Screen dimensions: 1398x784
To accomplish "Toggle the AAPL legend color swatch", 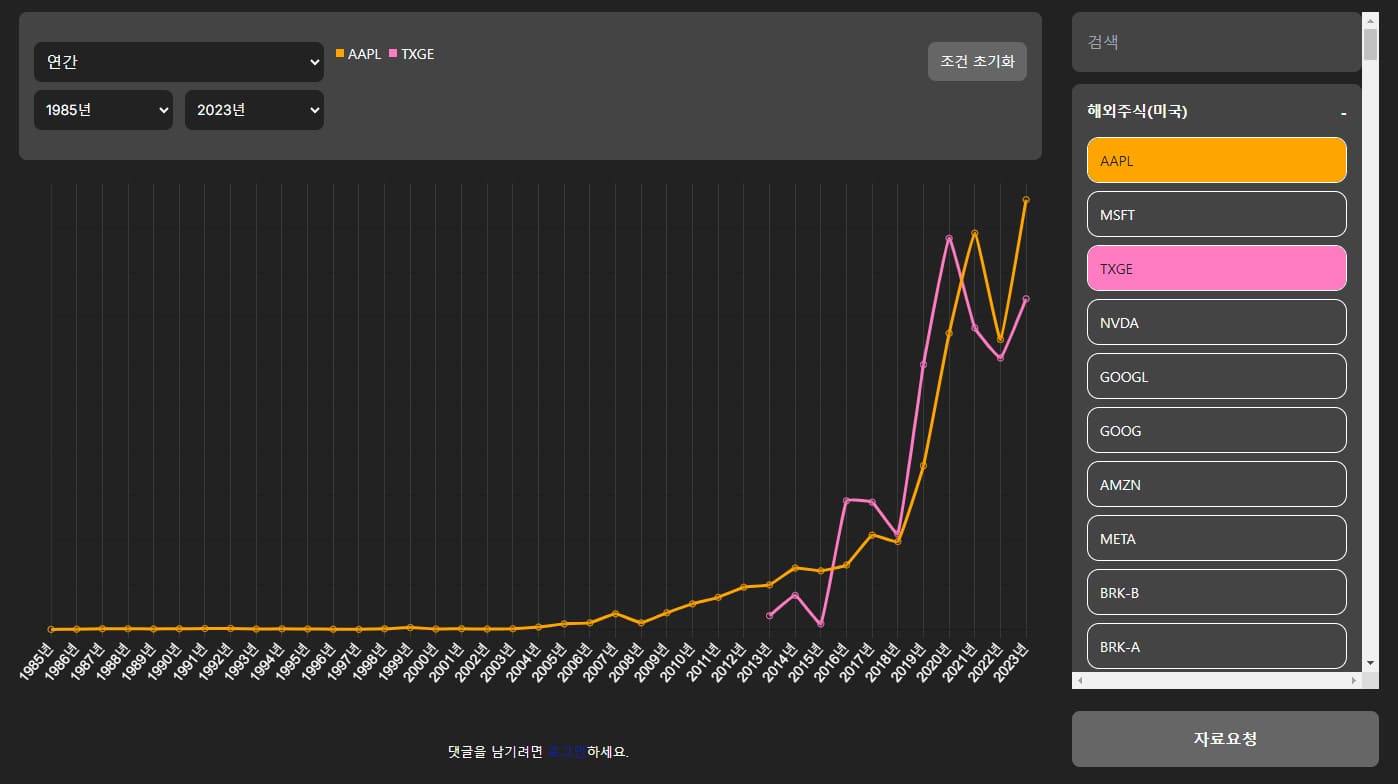I will pos(340,54).
